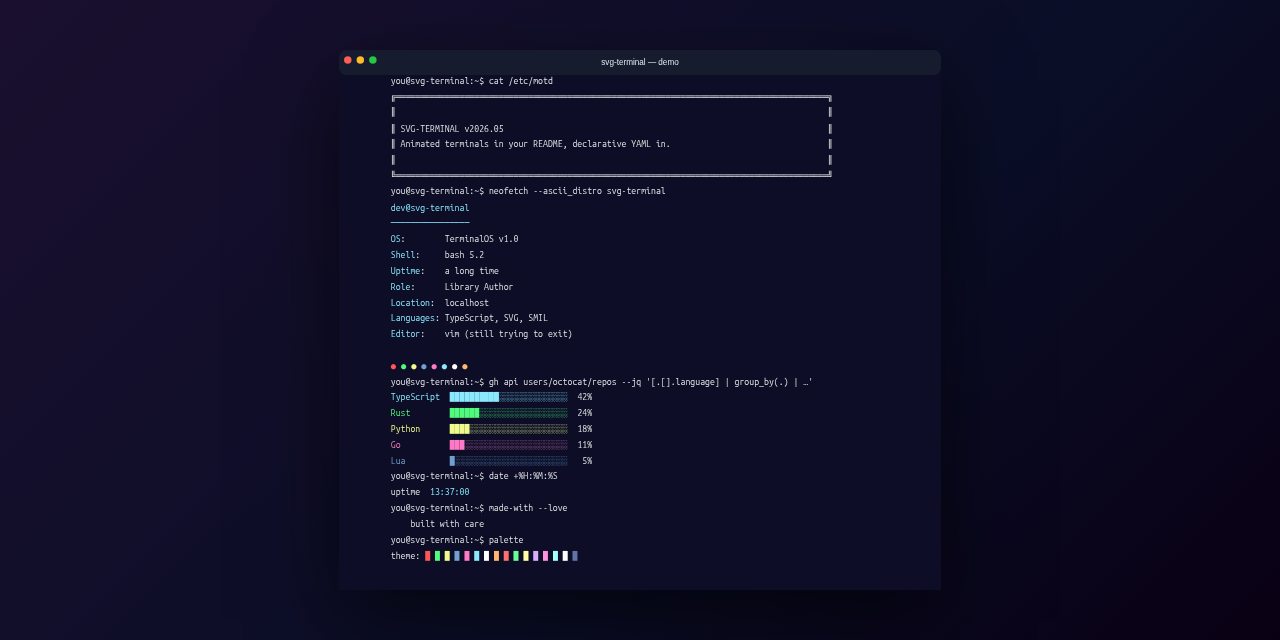This screenshot has width=1280, height=640.
Task: Click the 'Rust' language label
Action: pos(401,413)
